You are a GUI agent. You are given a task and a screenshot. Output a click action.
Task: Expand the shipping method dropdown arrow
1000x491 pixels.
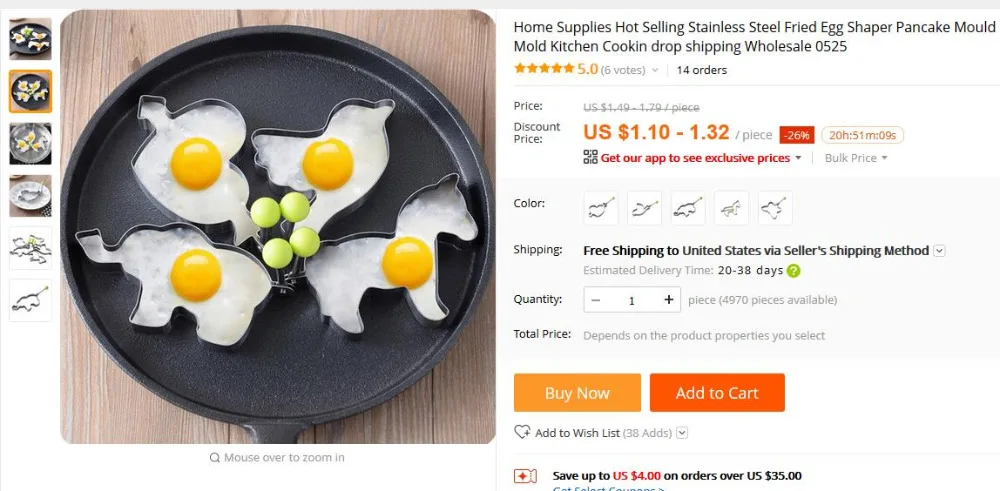(x=939, y=251)
